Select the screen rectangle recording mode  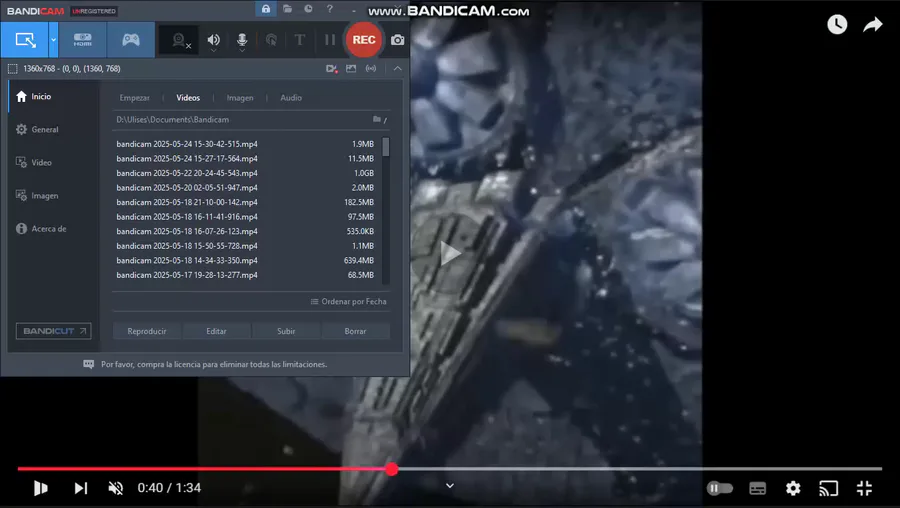click(25, 40)
